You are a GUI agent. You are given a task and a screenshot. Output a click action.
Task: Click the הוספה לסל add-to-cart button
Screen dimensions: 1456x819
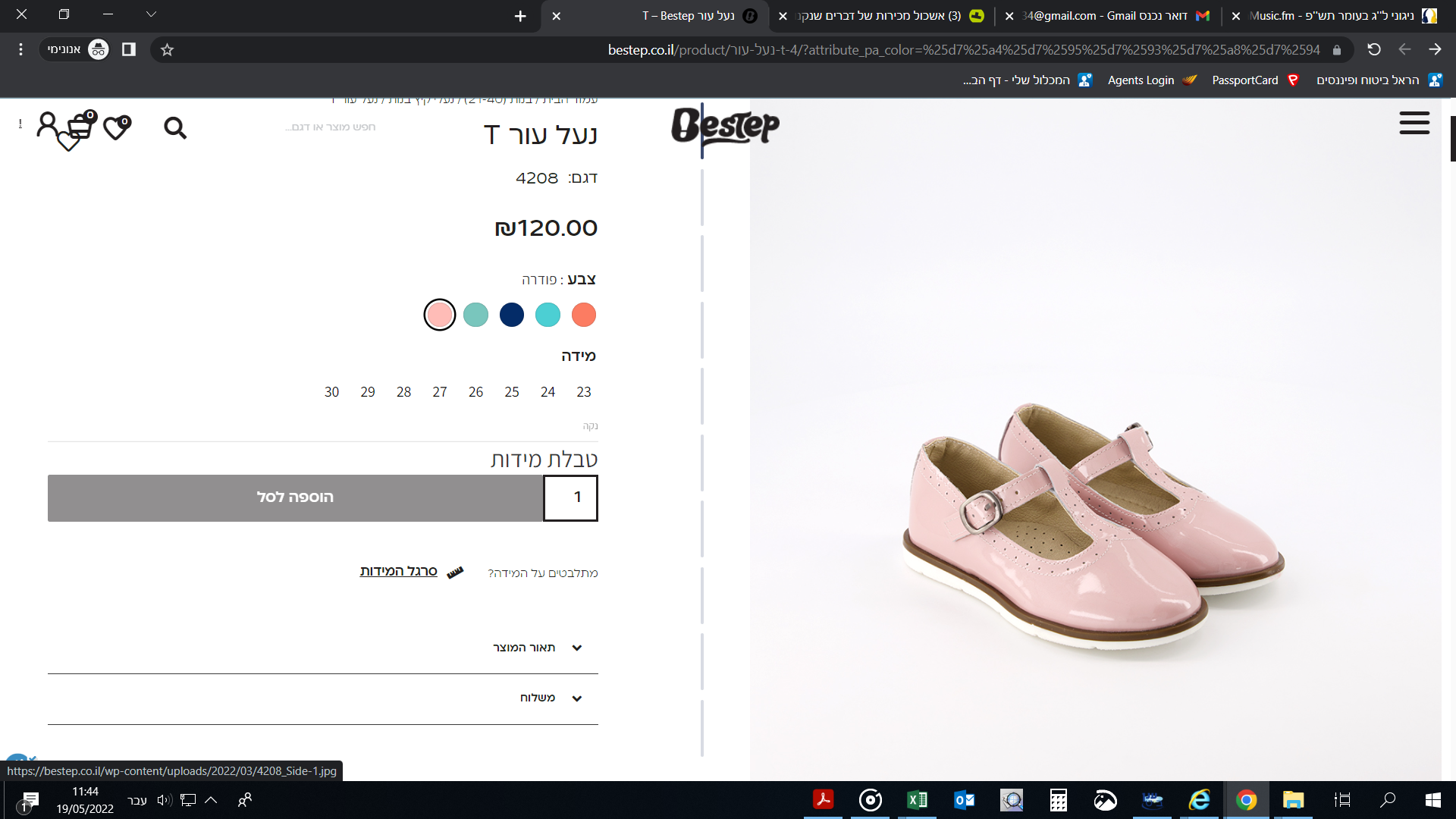295,497
